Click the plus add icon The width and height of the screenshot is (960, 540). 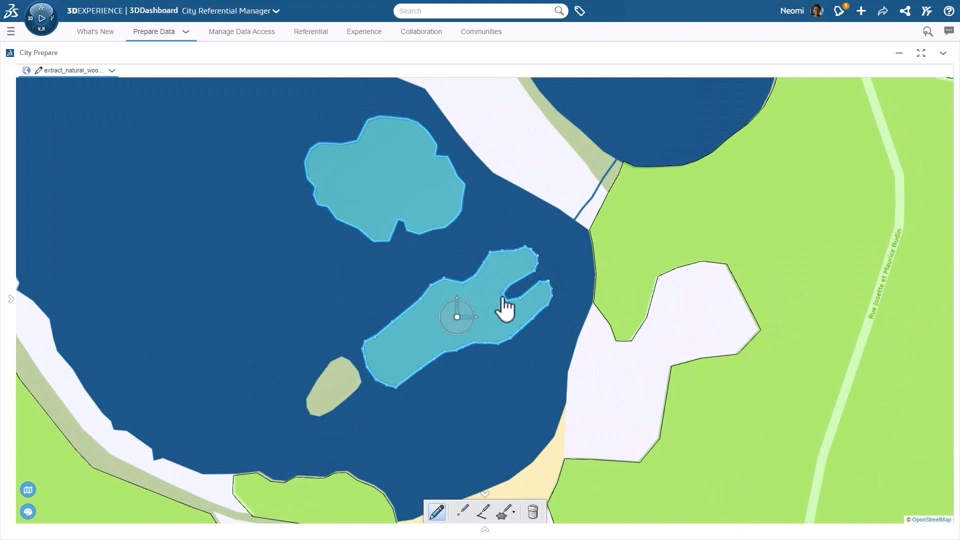tap(861, 11)
